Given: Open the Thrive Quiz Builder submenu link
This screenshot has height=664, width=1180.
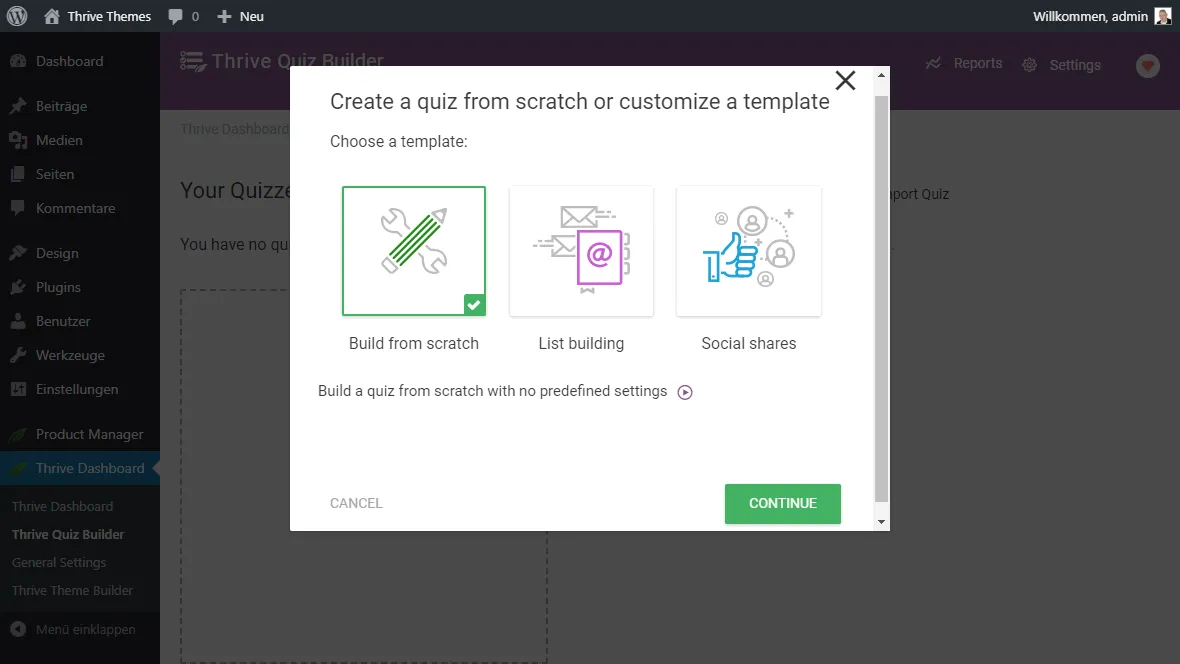Looking at the screenshot, I should tap(68, 535).
